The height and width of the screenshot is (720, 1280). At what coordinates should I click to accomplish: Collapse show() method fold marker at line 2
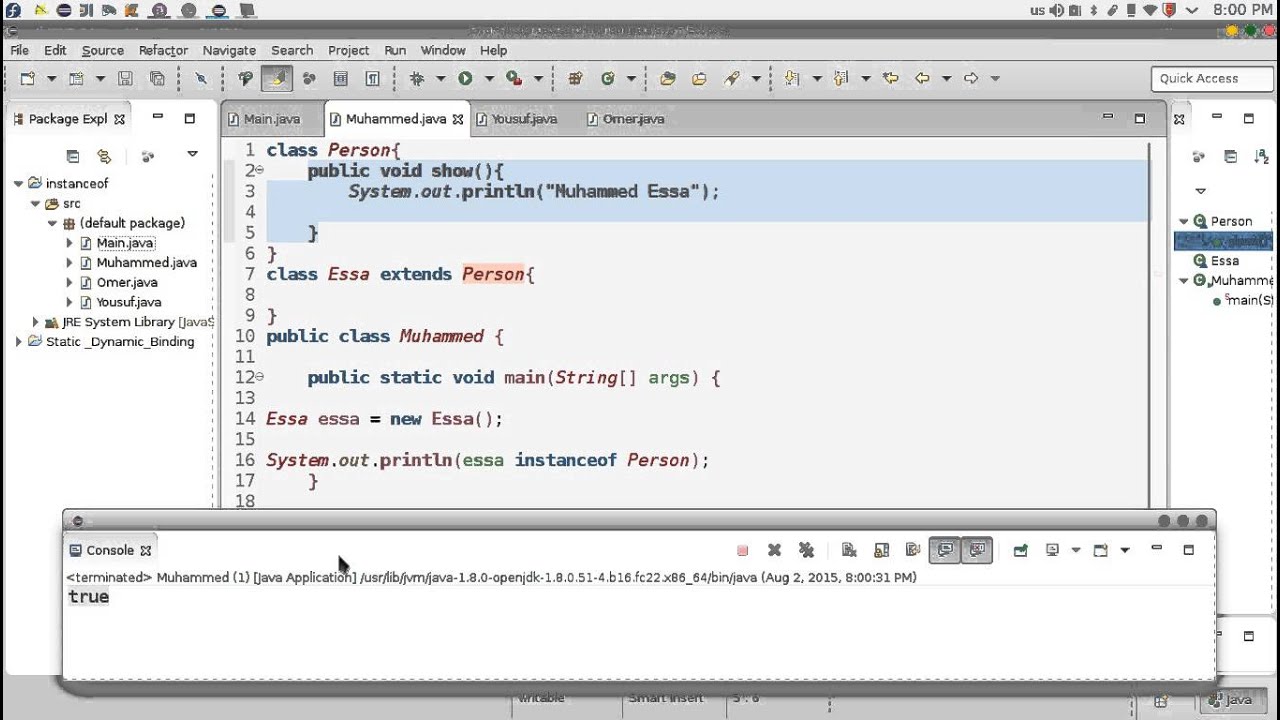[x=260, y=171]
